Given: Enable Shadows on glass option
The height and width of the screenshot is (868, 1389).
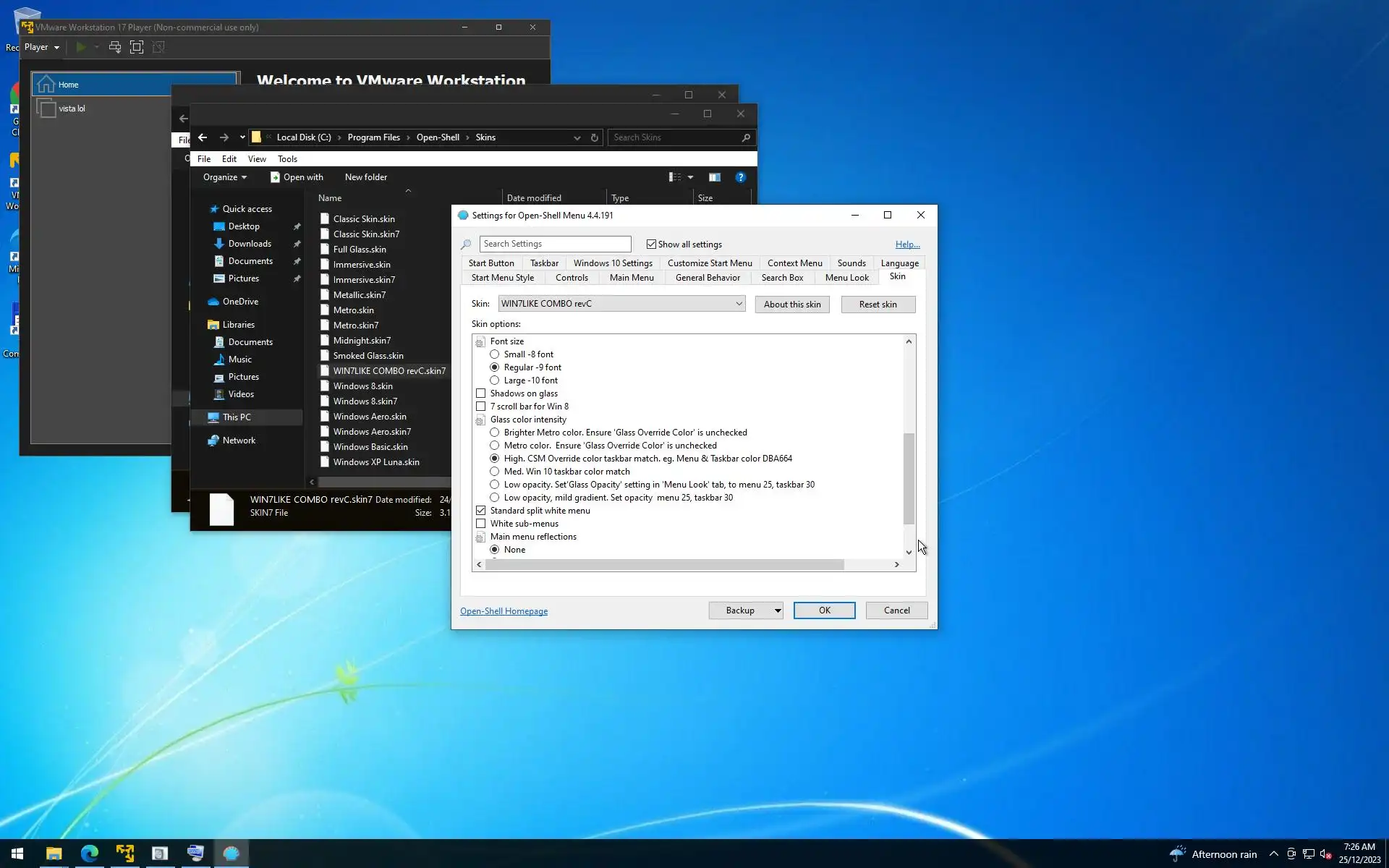Looking at the screenshot, I should [x=481, y=393].
